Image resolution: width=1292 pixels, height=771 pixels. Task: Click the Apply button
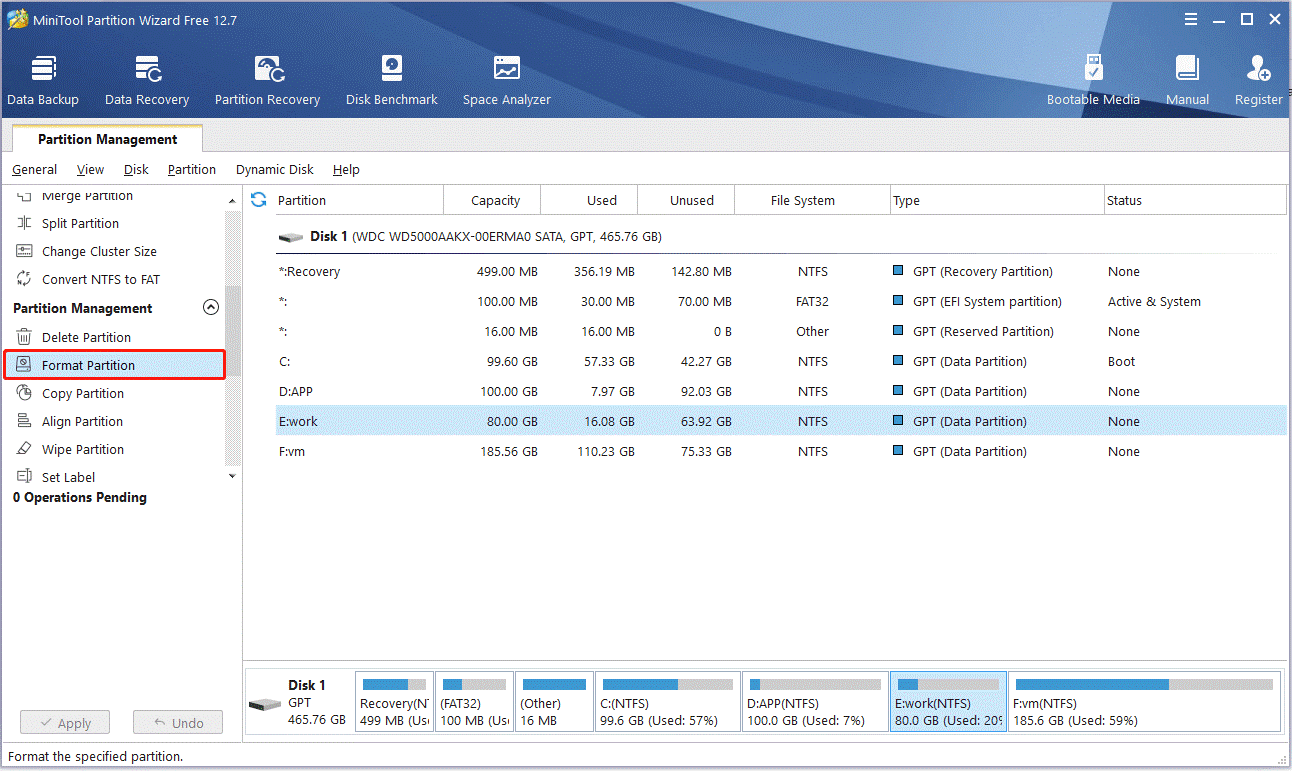(x=65, y=723)
